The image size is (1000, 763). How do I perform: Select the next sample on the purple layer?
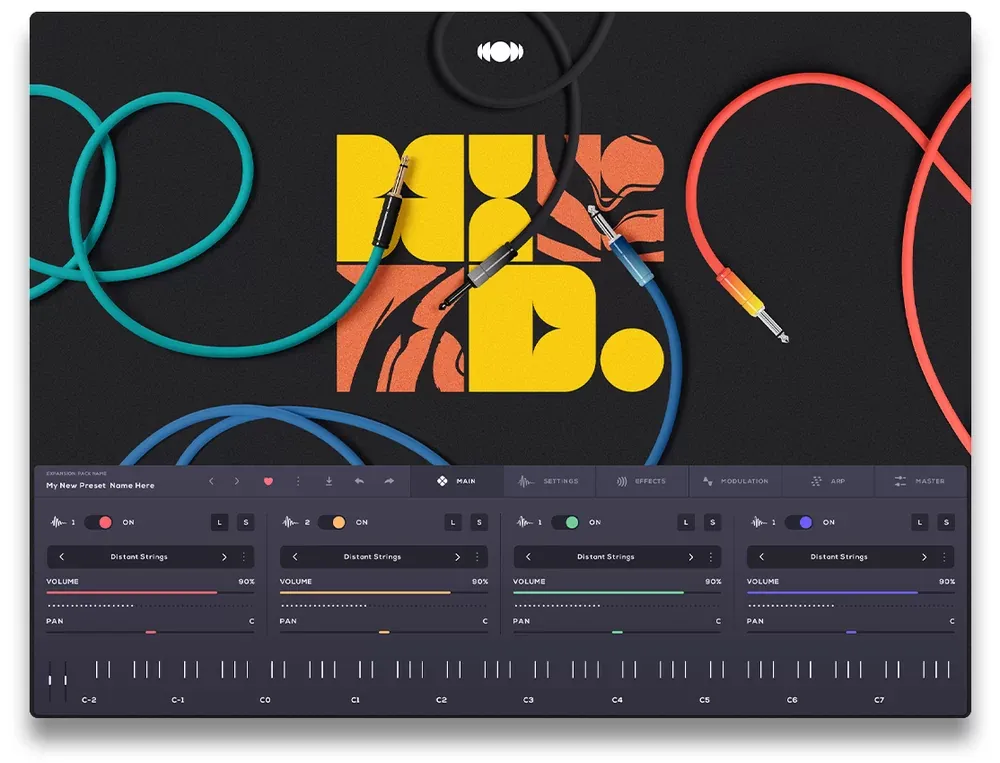(x=924, y=557)
